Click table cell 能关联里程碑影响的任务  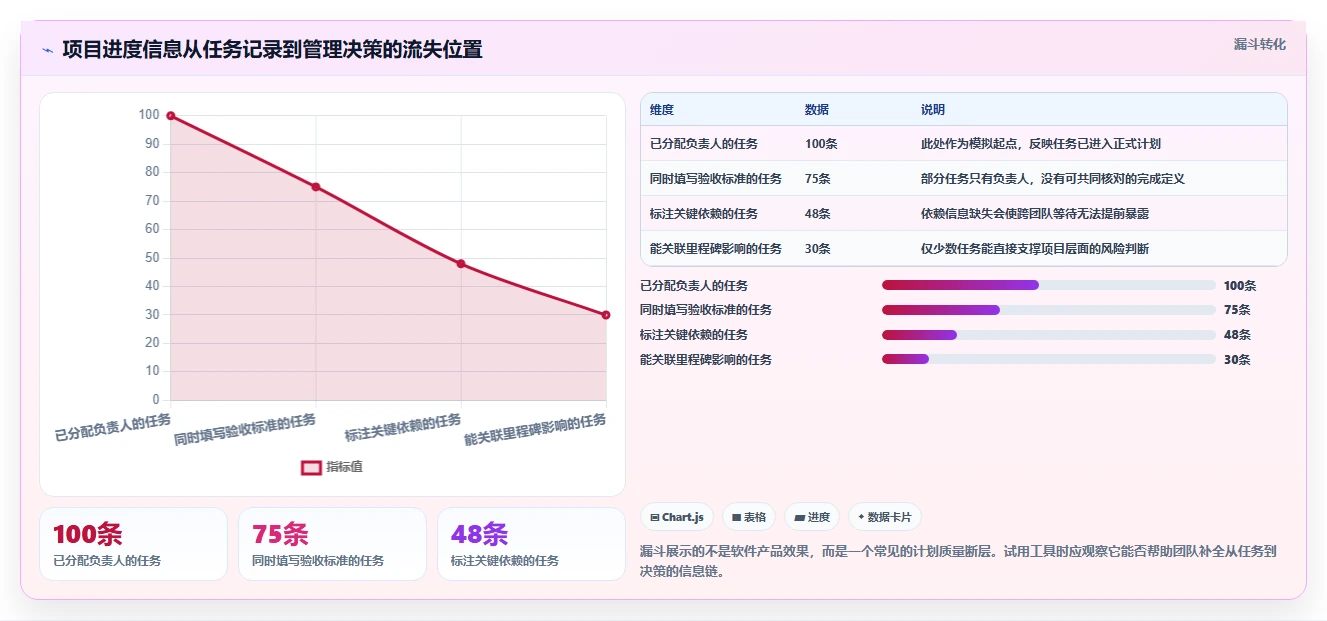pyautogui.click(x=716, y=249)
